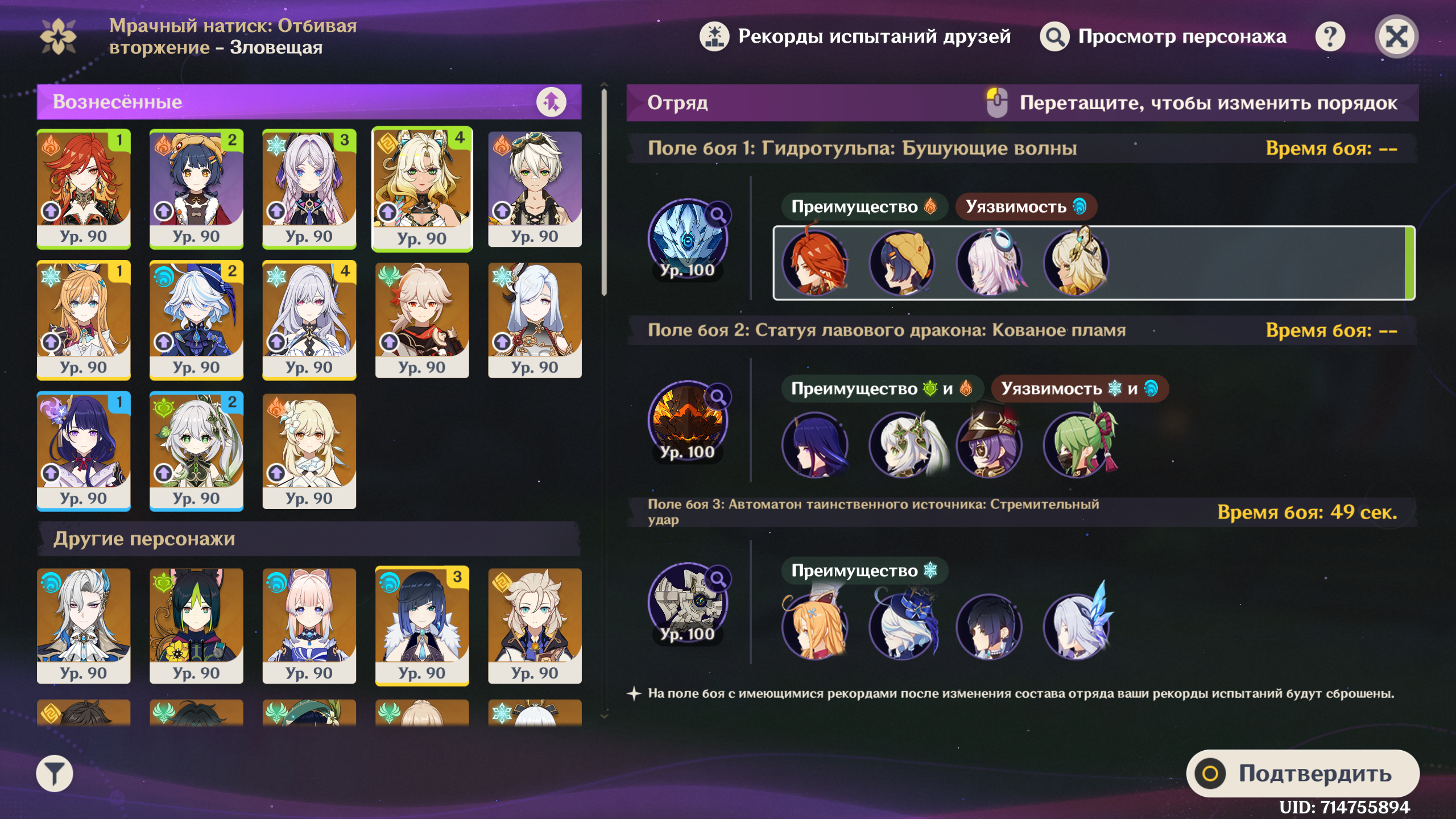1456x819 pixels.
Task: Select Поле боя 3 Автоматон row header
Action: [1021, 512]
